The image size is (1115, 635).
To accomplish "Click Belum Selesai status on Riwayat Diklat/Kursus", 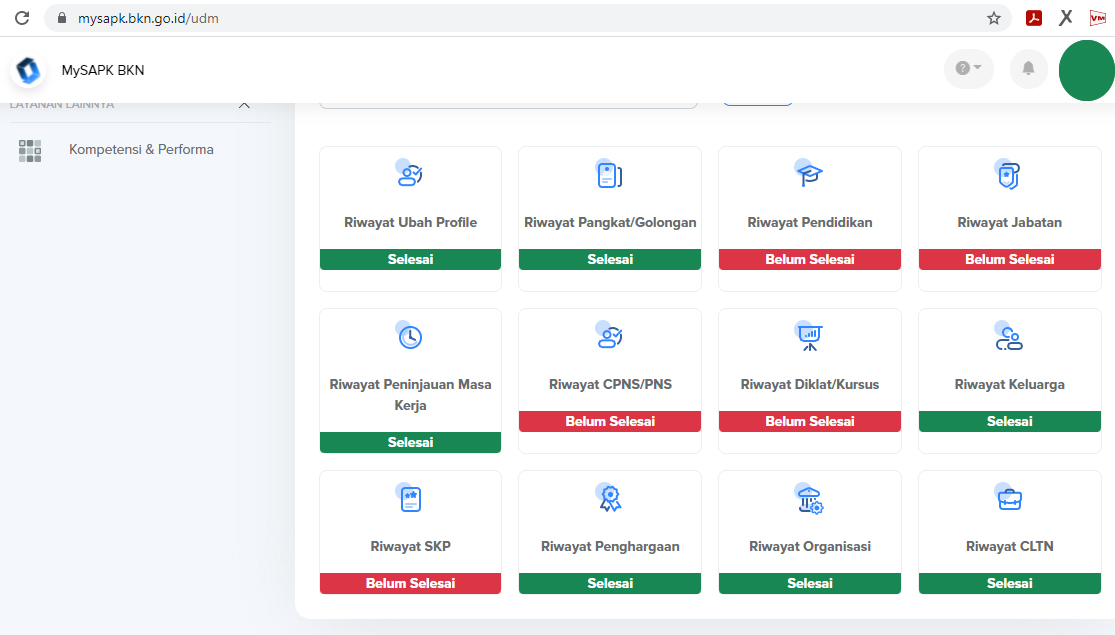I will (810, 422).
